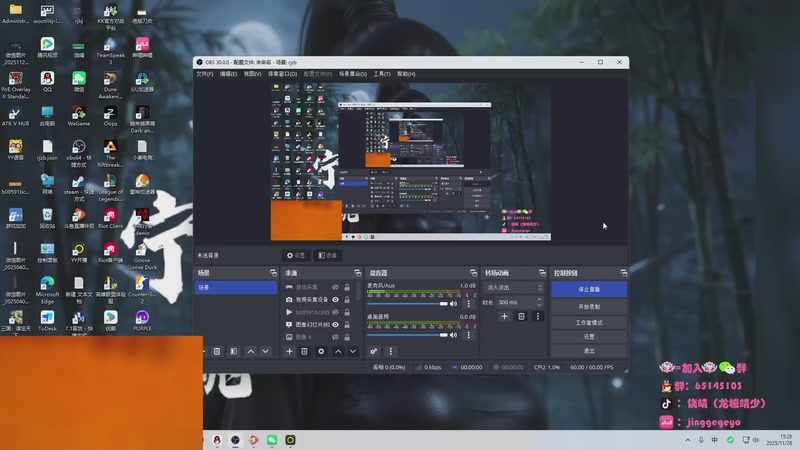This screenshot has height=450, width=800.
Task: Open the 淡入淡出 transition dropdown
Action: [x=514, y=288]
